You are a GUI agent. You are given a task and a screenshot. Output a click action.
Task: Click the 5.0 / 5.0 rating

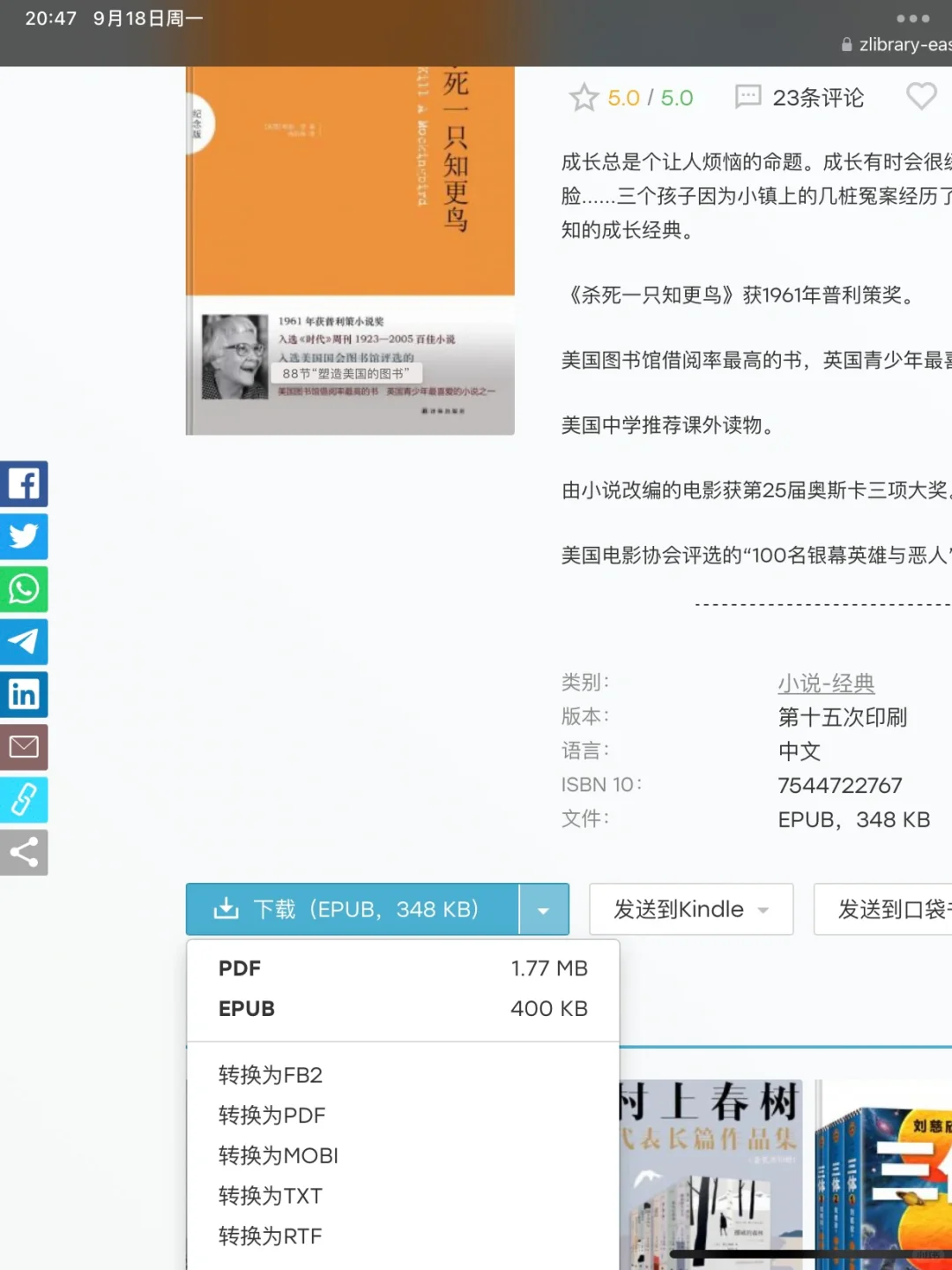[651, 98]
